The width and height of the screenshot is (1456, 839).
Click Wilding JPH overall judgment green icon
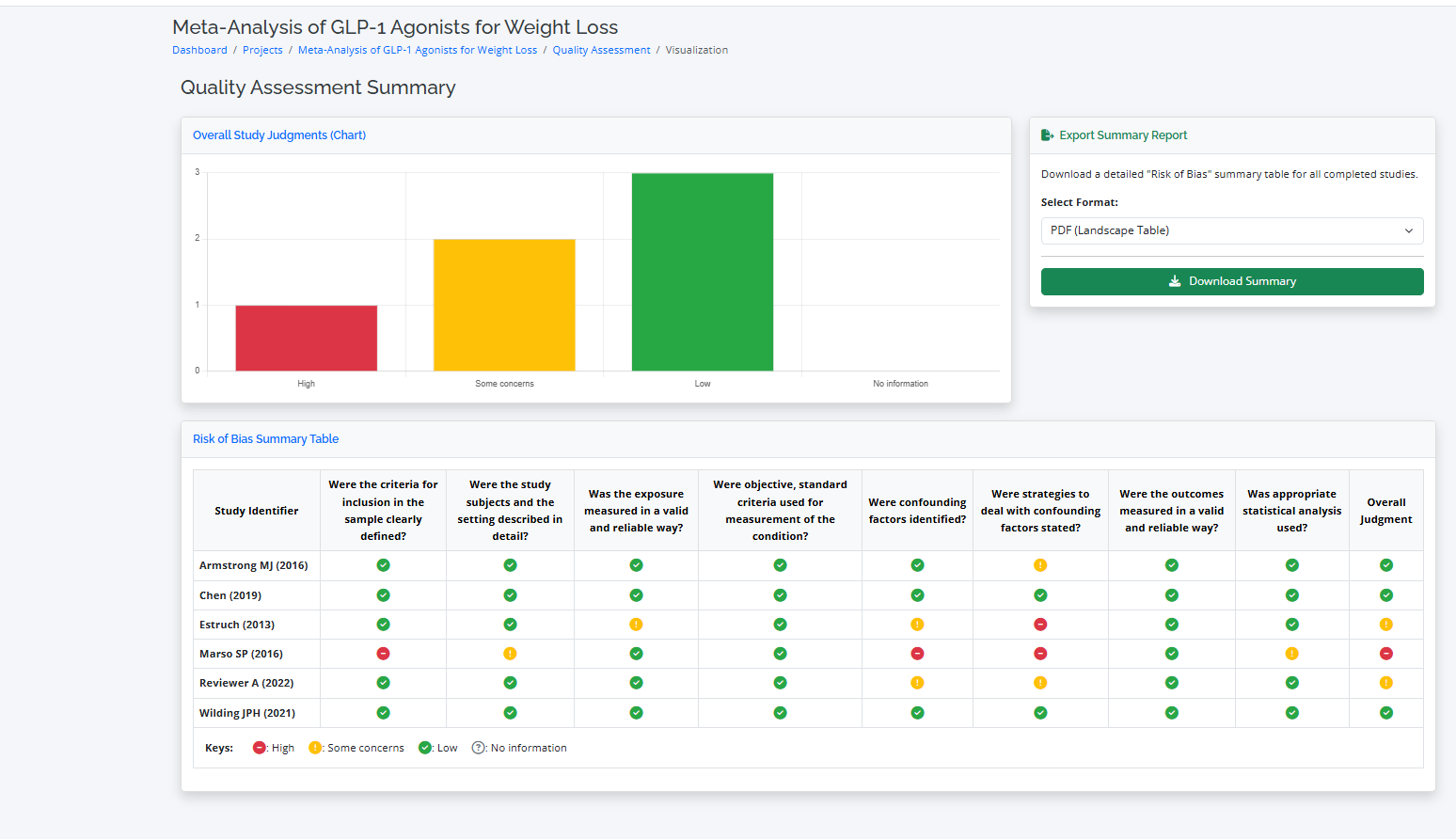point(1385,713)
